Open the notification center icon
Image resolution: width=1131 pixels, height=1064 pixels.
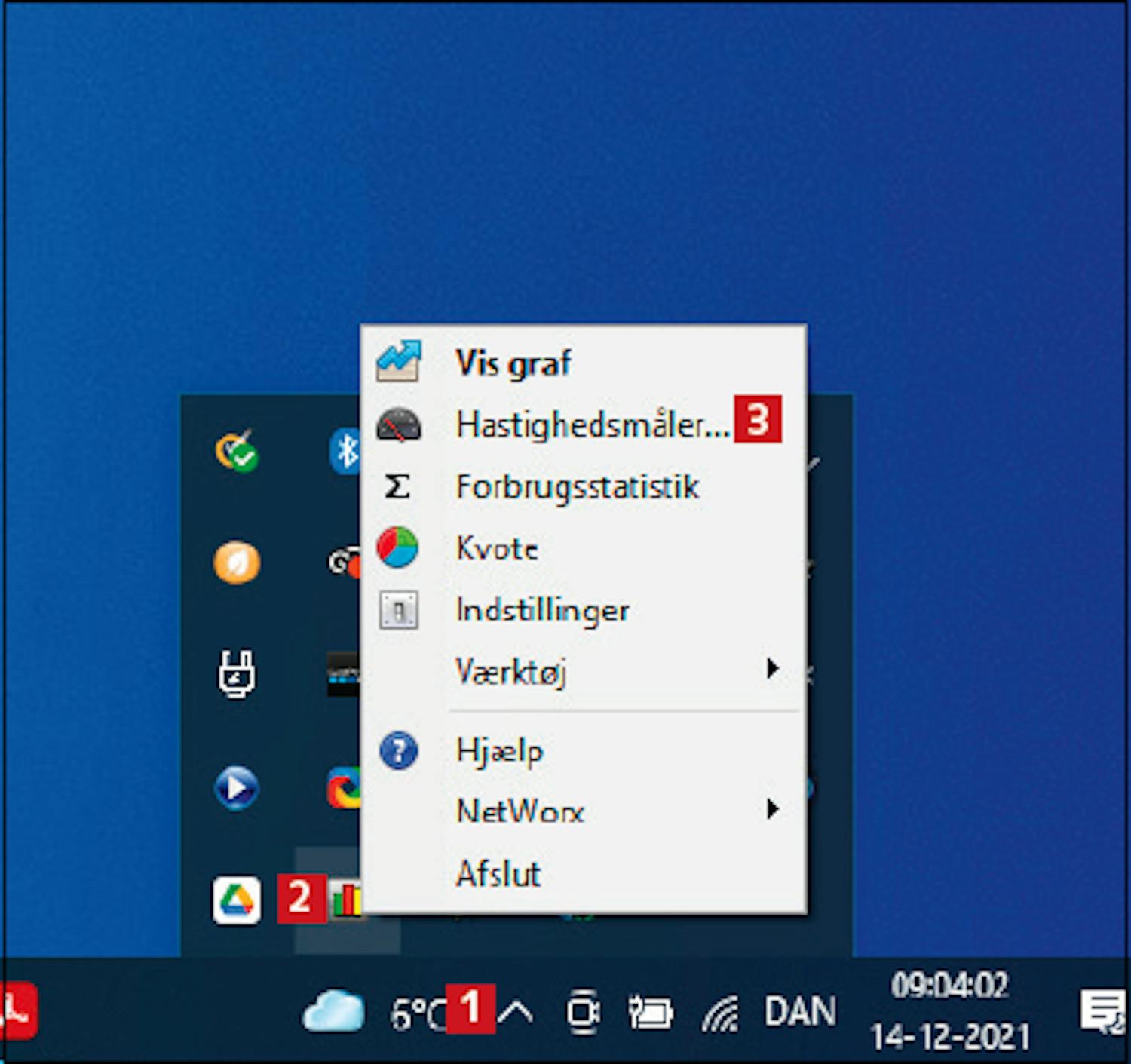point(1103,1012)
